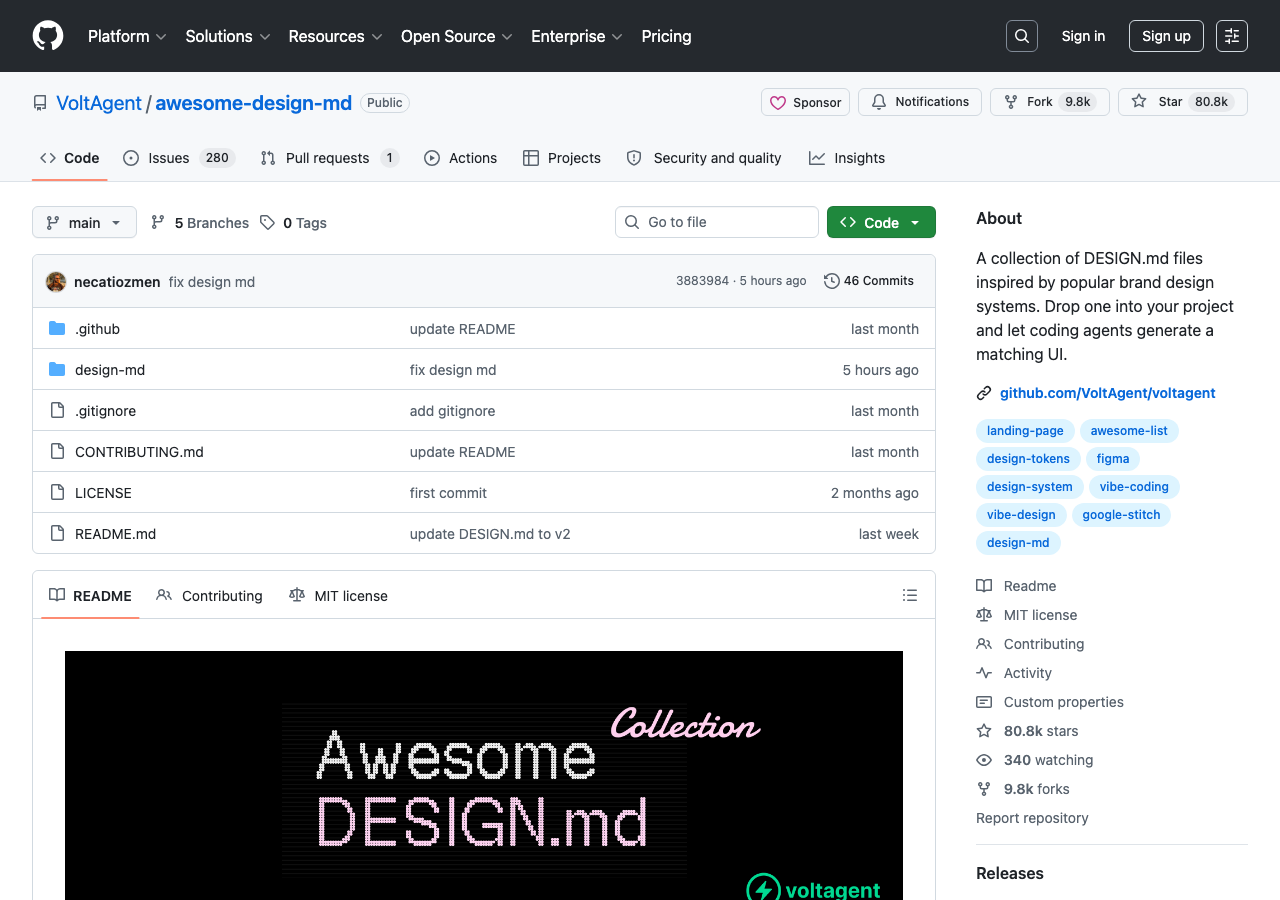Click the eye icon next to 340 watching
Image resolution: width=1280 pixels, height=900 pixels.
point(984,760)
